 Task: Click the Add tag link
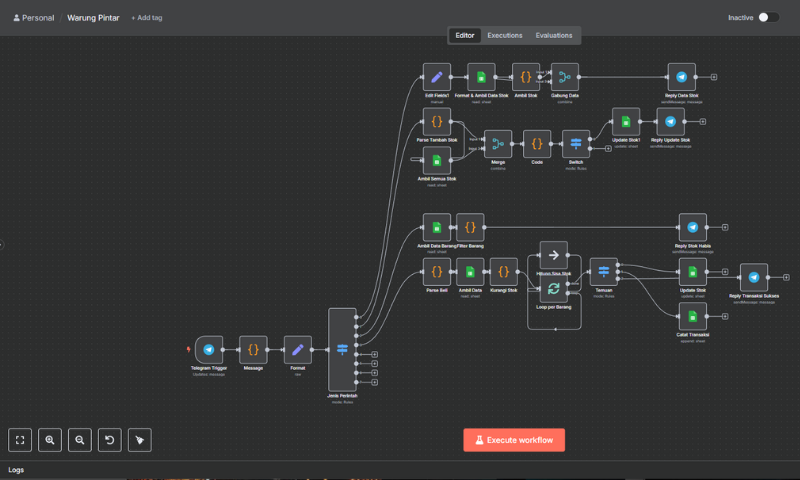[147, 18]
